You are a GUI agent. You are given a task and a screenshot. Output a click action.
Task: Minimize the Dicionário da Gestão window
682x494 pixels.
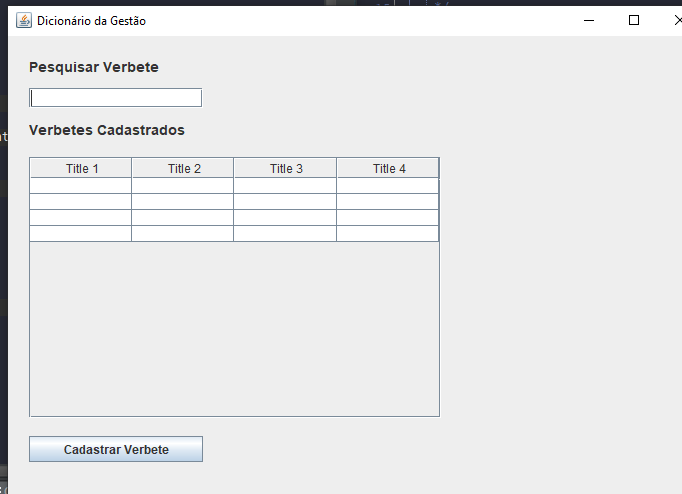point(589,20)
